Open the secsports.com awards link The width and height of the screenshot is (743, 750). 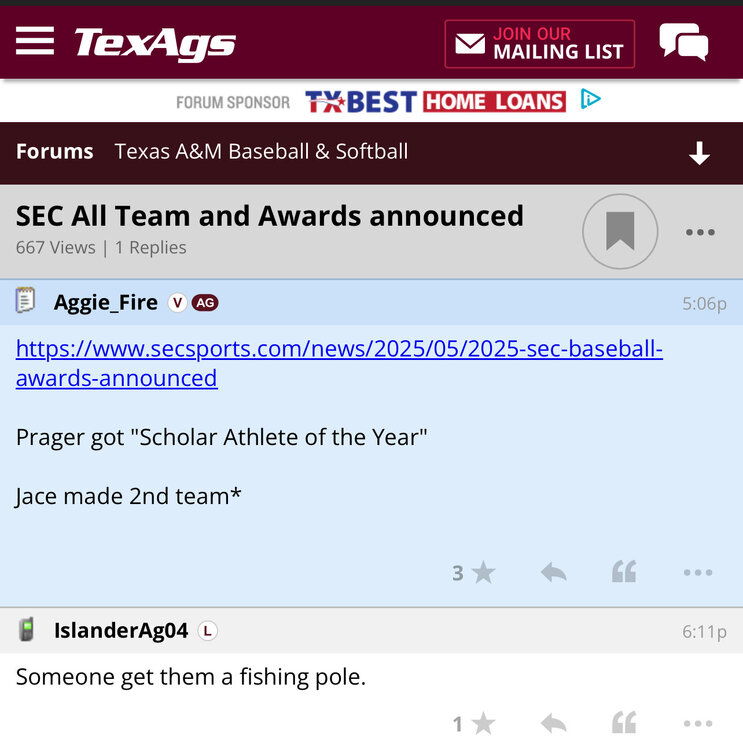pyautogui.click(x=339, y=363)
